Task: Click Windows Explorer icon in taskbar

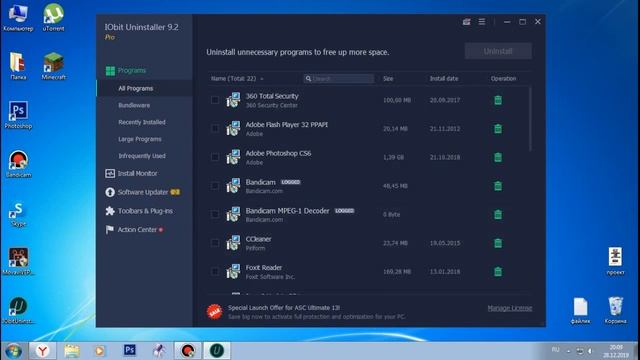Action: click(72, 351)
